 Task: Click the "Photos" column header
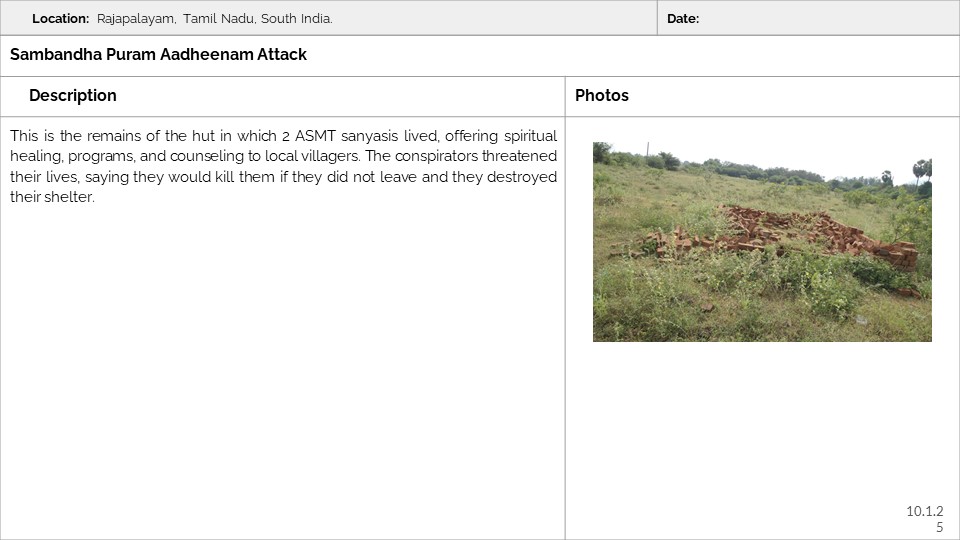tap(602, 96)
